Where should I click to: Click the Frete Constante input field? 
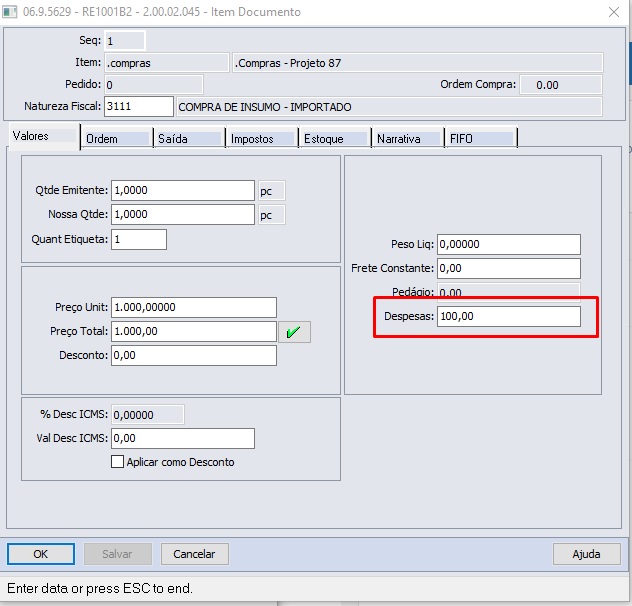pyautogui.click(x=509, y=269)
